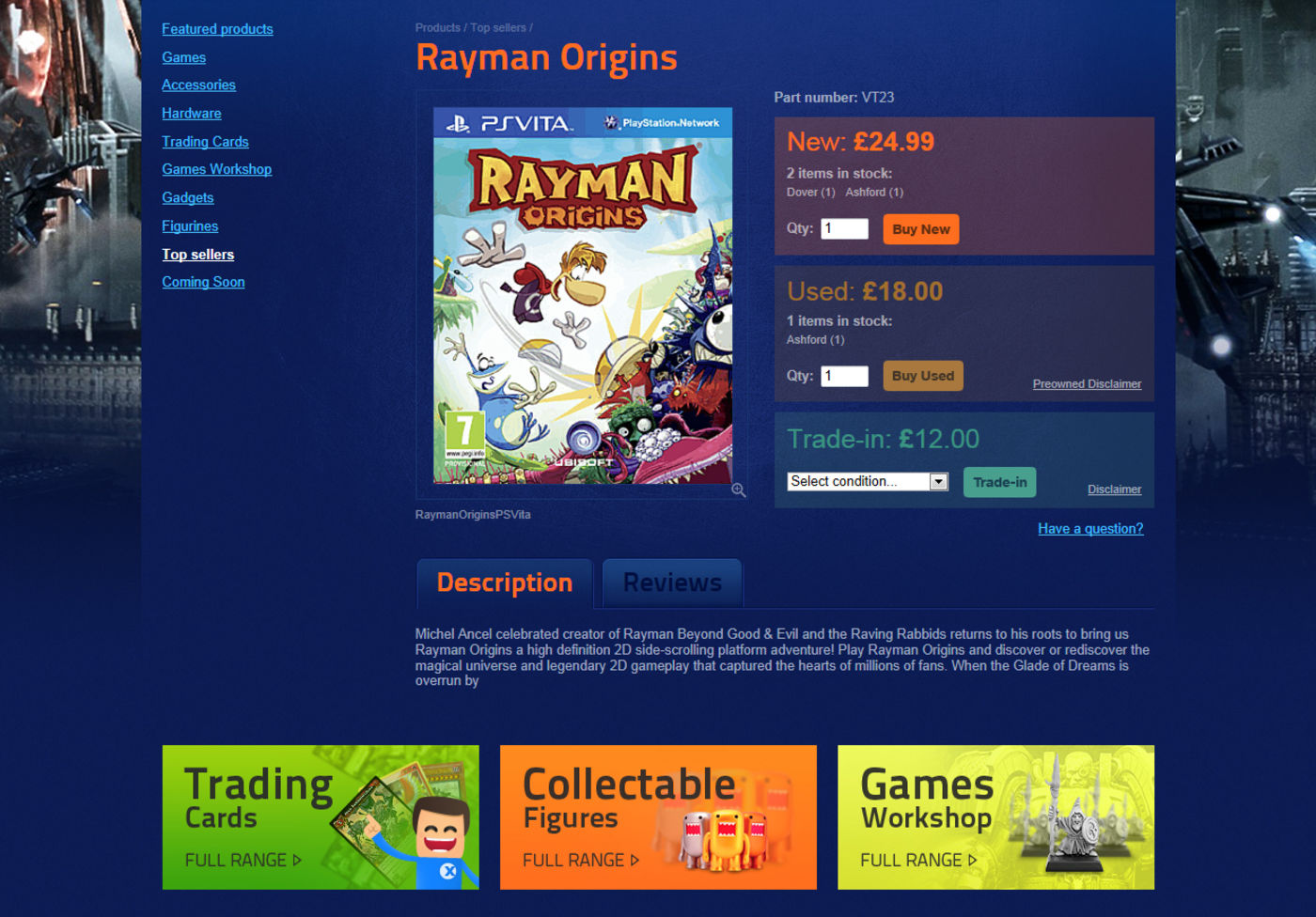Open the Trade-in Disclaimer link
The image size is (1316, 917).
[1114, 489]
